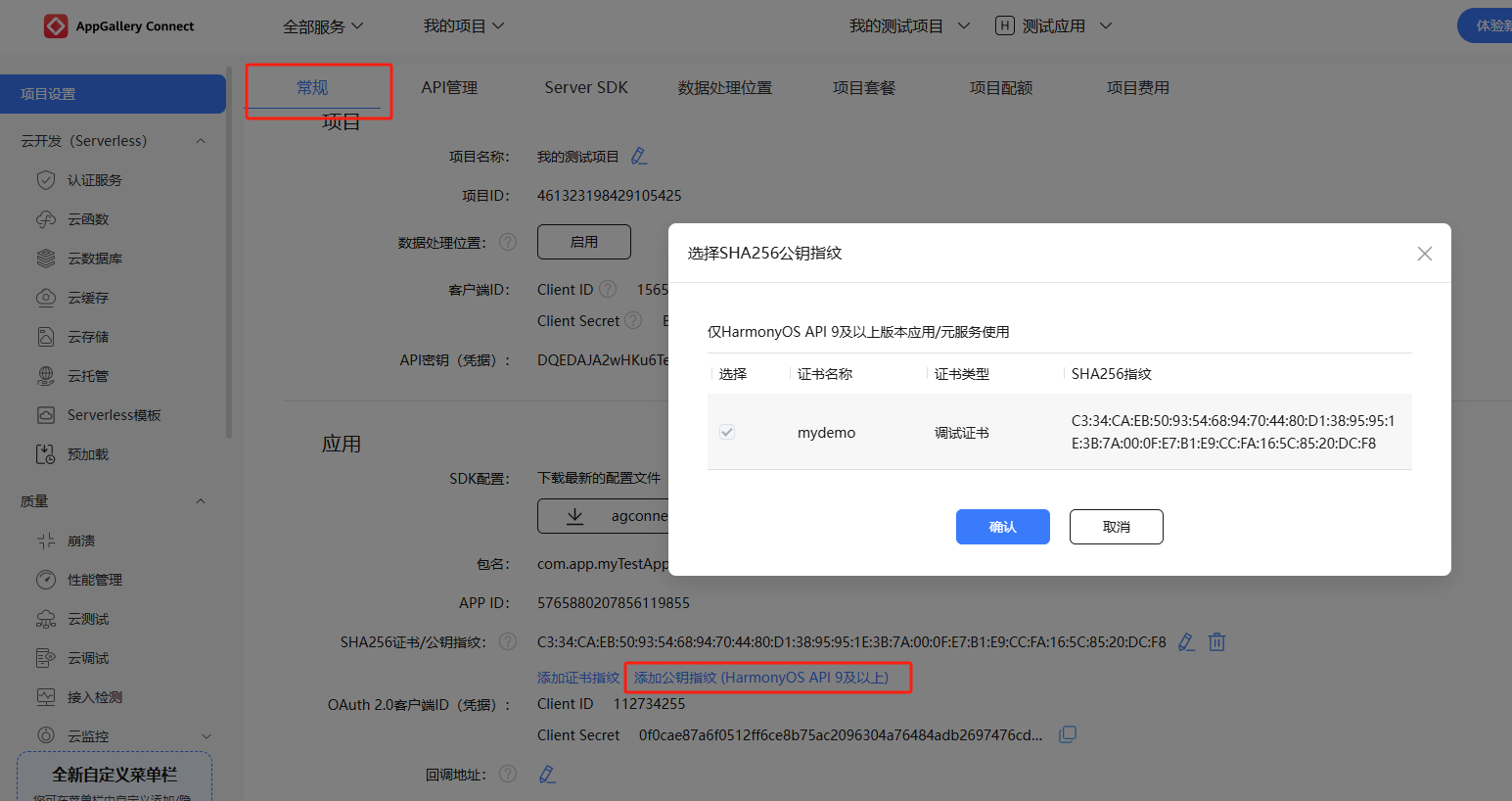Open 云缓存 in the sidebar
1512x801 pixels.
point(88,298)
